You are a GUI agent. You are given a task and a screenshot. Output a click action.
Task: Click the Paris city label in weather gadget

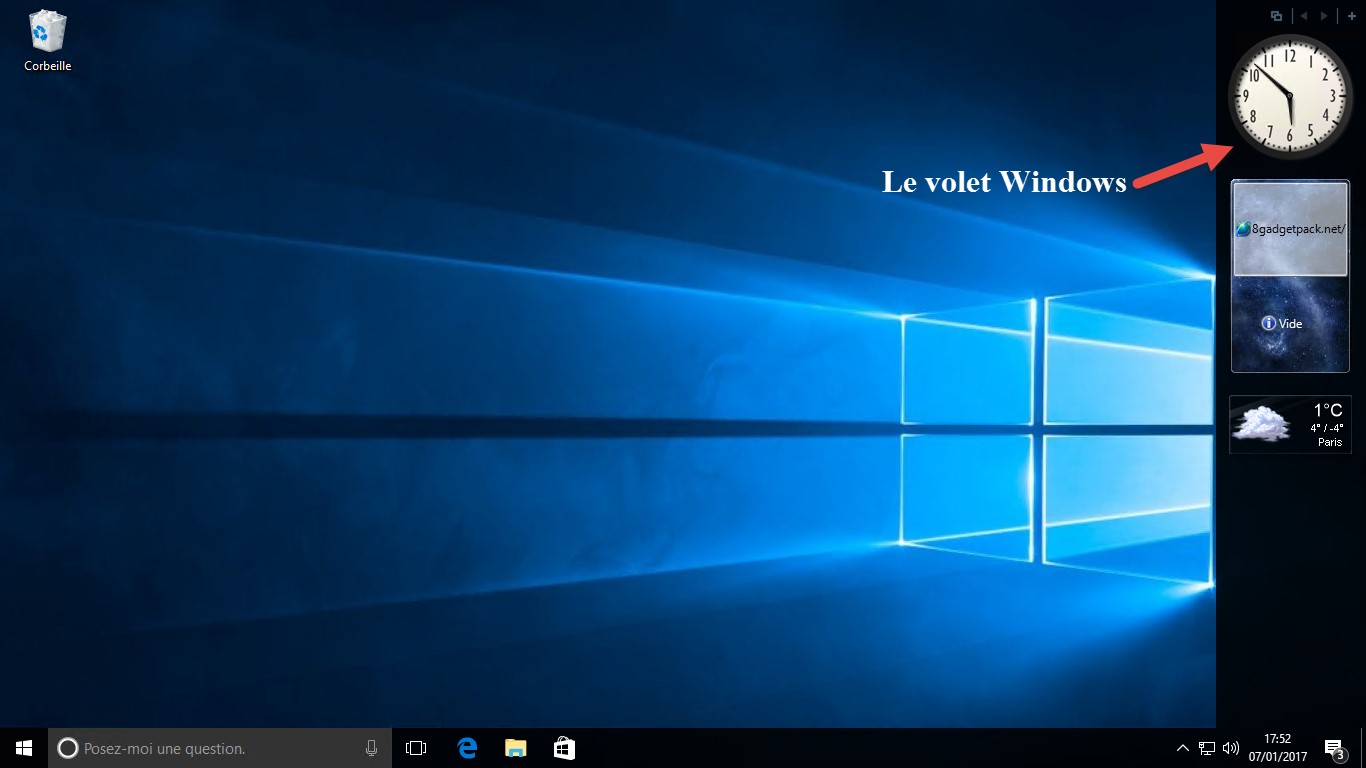(x=1330, y=442)
